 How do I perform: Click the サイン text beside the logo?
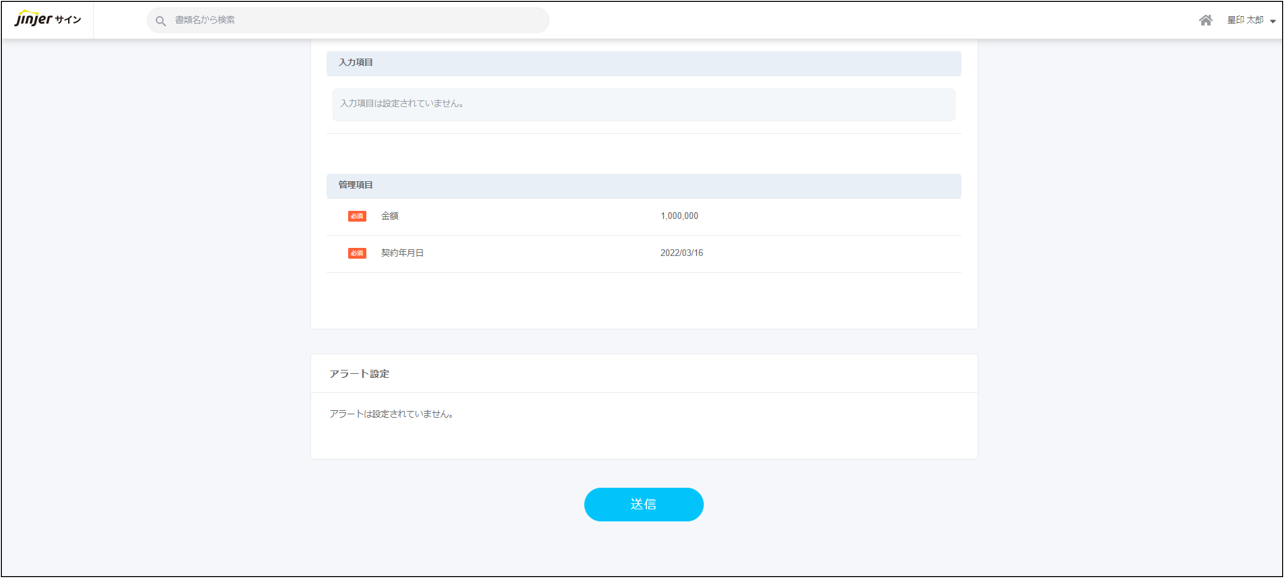[x=70, y=20]
